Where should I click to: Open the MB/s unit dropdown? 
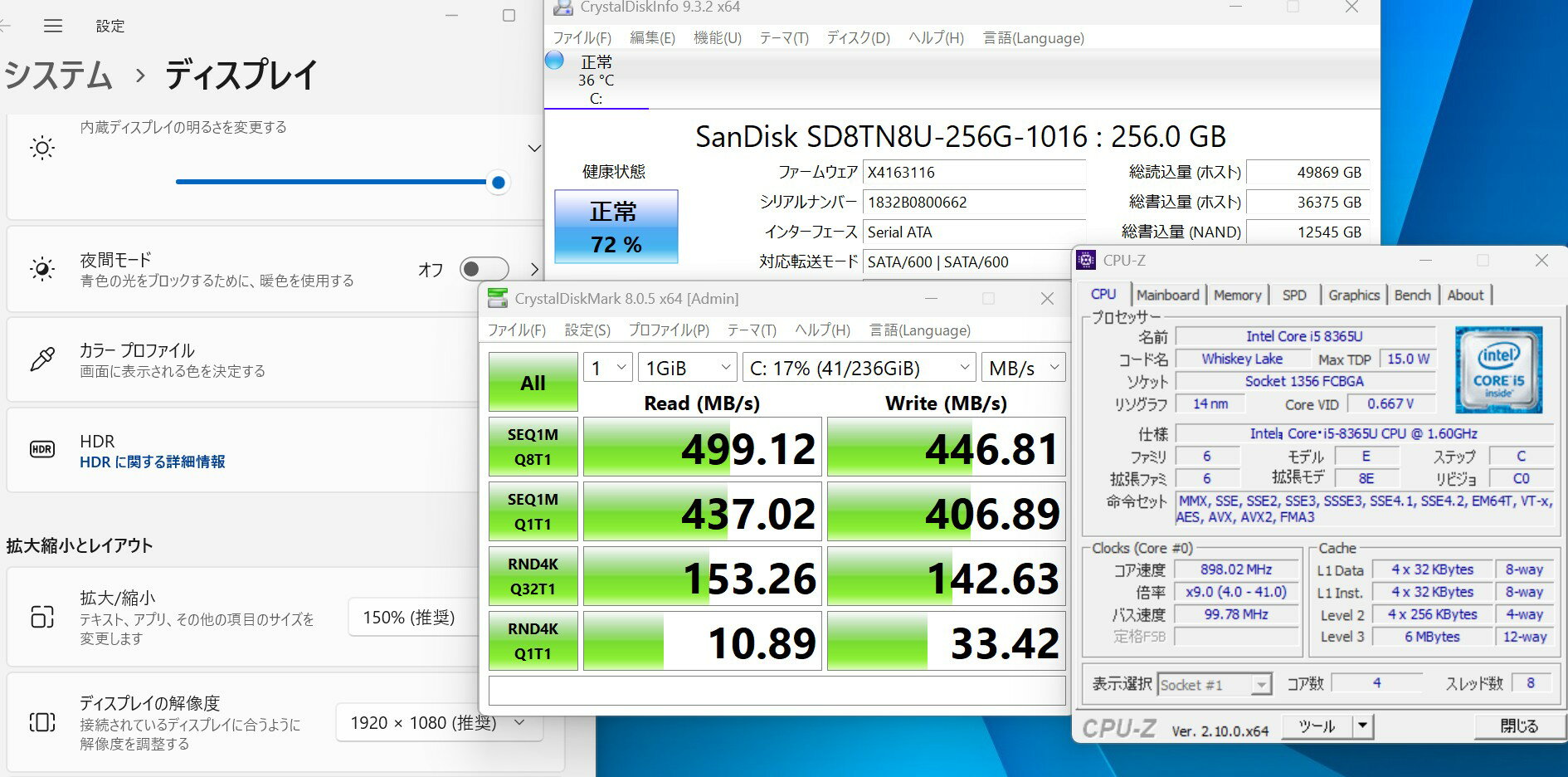[x=1023, y=368]
